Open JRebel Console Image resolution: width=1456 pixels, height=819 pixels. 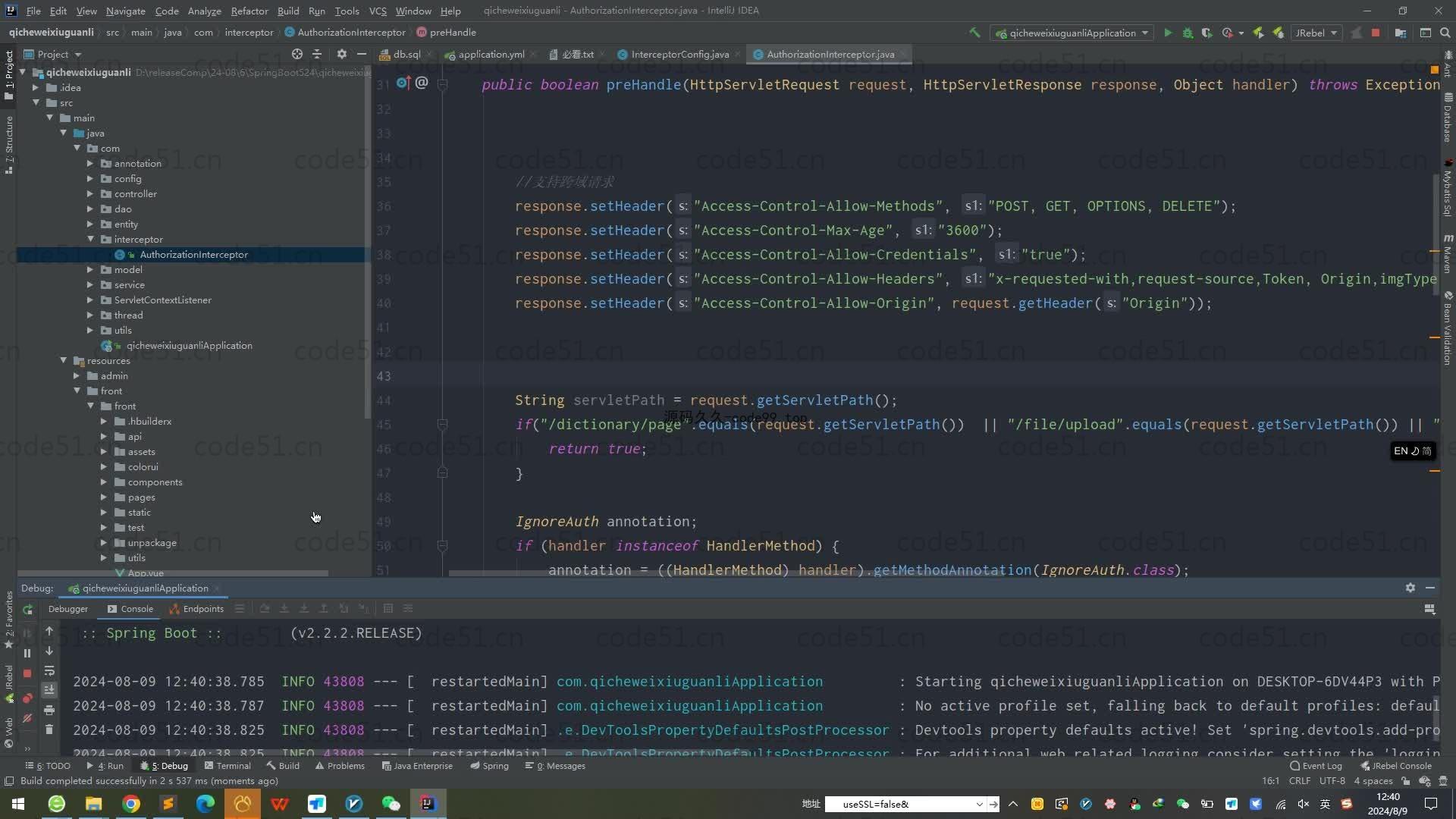tap(1395, 766)
